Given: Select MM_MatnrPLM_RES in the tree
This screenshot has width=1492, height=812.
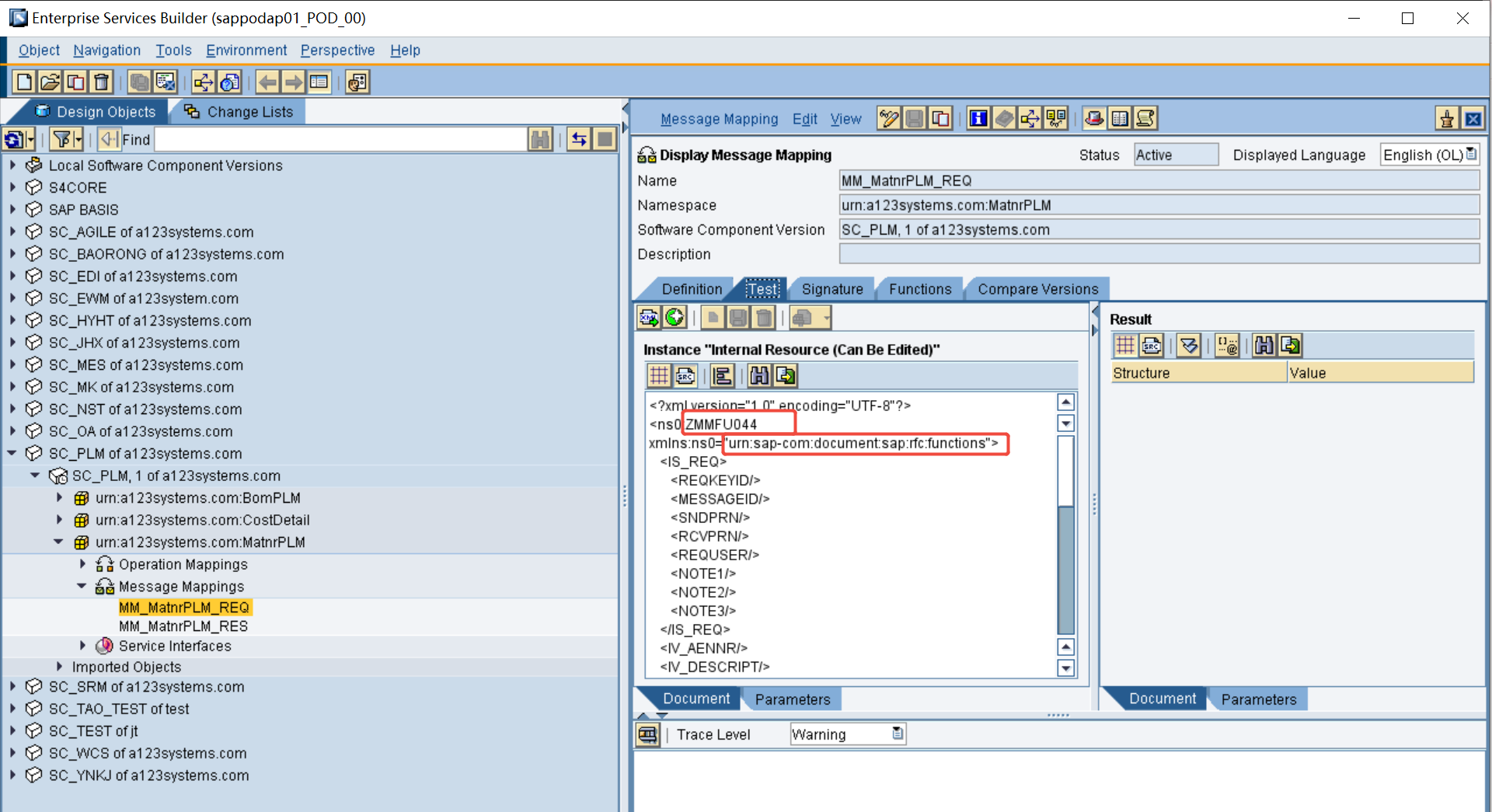Looking at the screenshot, I should click(183, 626).
